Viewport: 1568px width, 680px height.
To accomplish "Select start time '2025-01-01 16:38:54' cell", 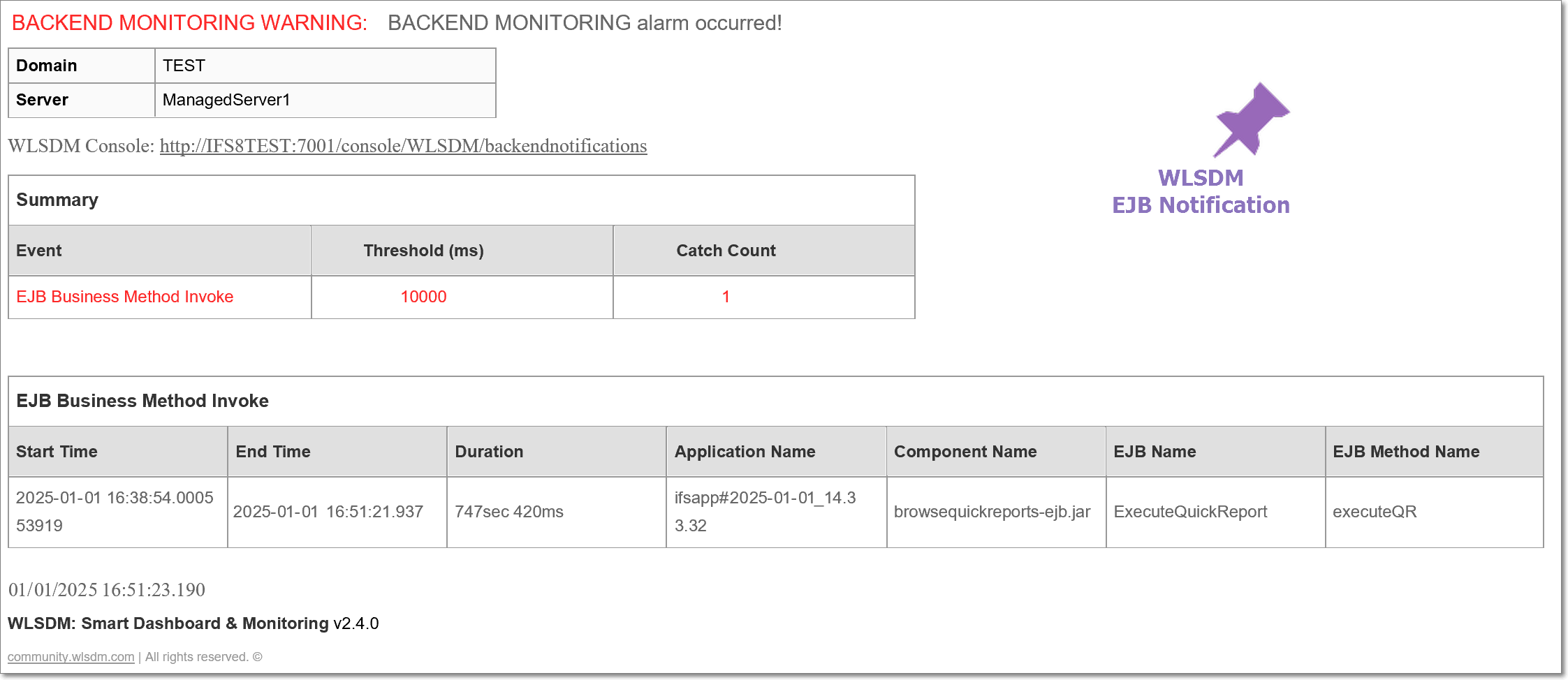I will (x=117, y=512).
